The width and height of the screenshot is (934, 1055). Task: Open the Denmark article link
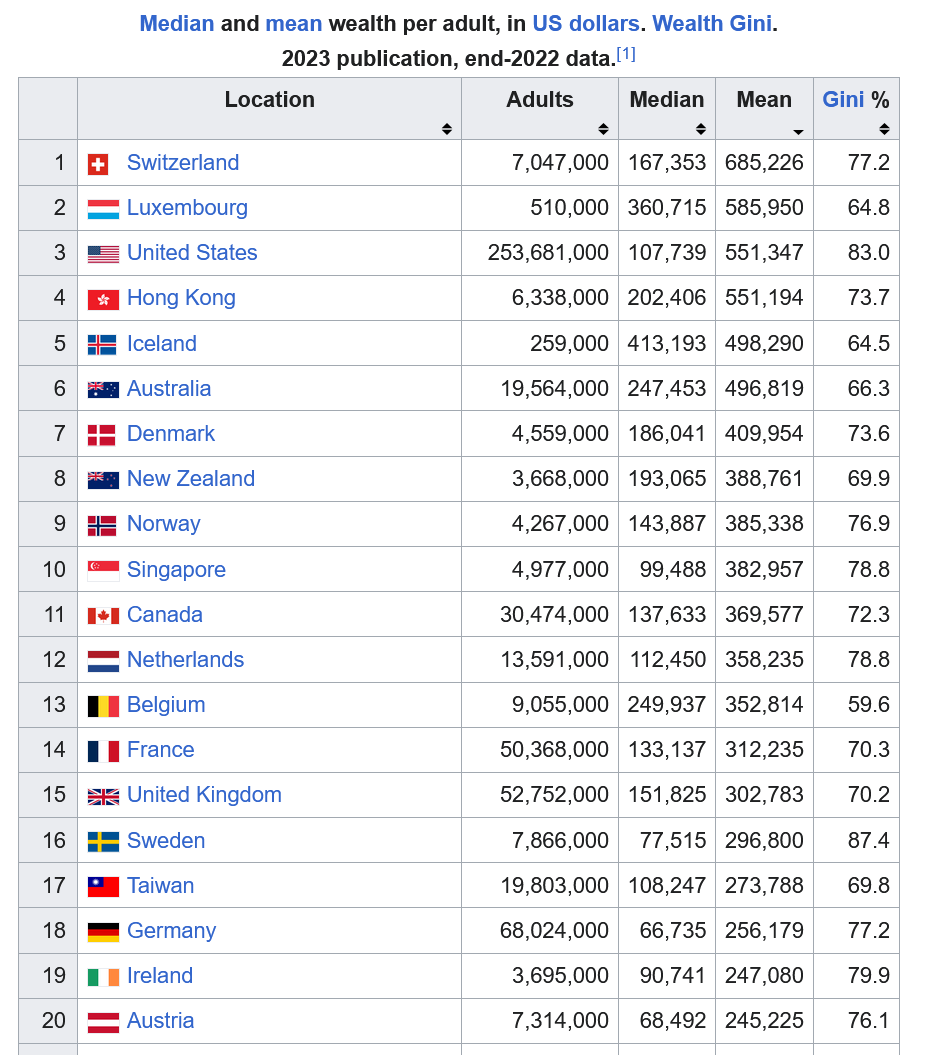click(x=170, y=433)
